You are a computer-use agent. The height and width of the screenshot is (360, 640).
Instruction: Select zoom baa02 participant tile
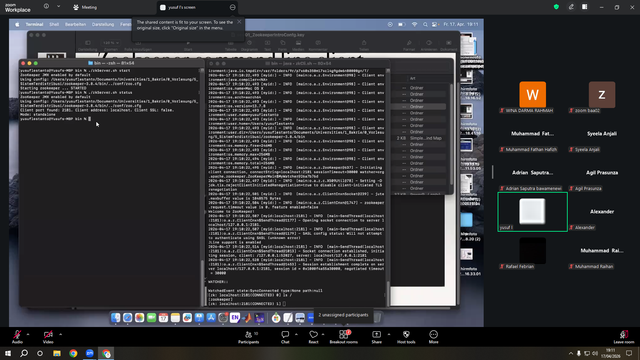click(602, 95)
